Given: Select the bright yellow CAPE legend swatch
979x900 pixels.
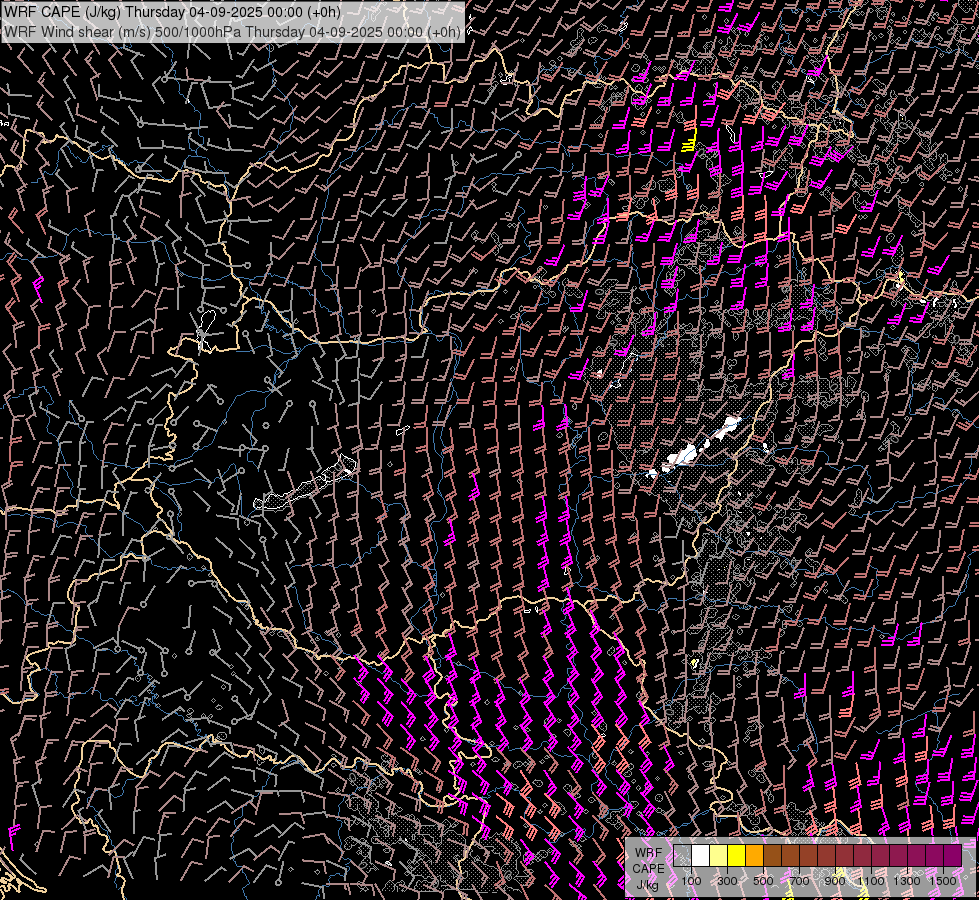Looking at the screenshot, I should (737, 856).
